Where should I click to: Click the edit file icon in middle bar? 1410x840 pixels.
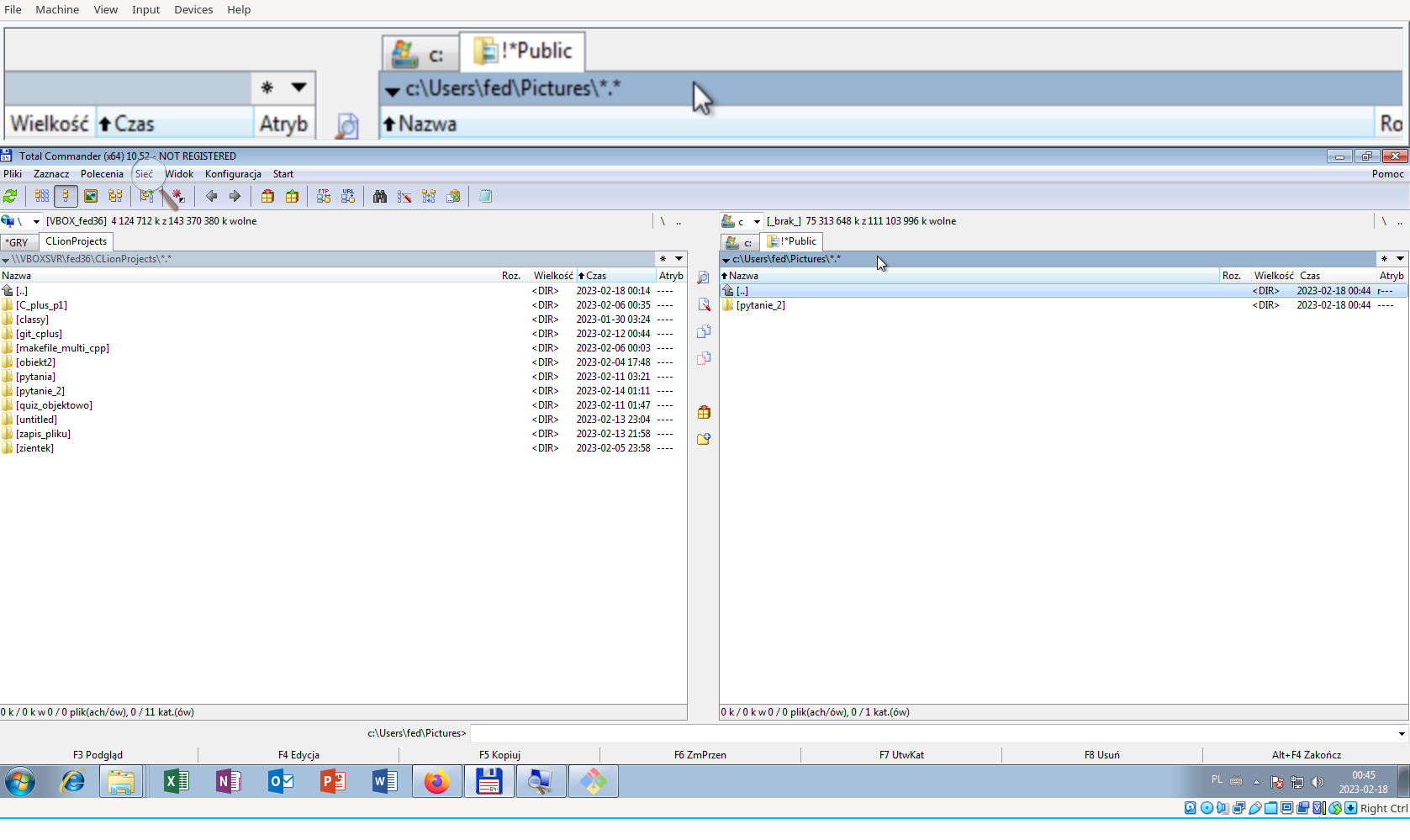coord(704,304)
